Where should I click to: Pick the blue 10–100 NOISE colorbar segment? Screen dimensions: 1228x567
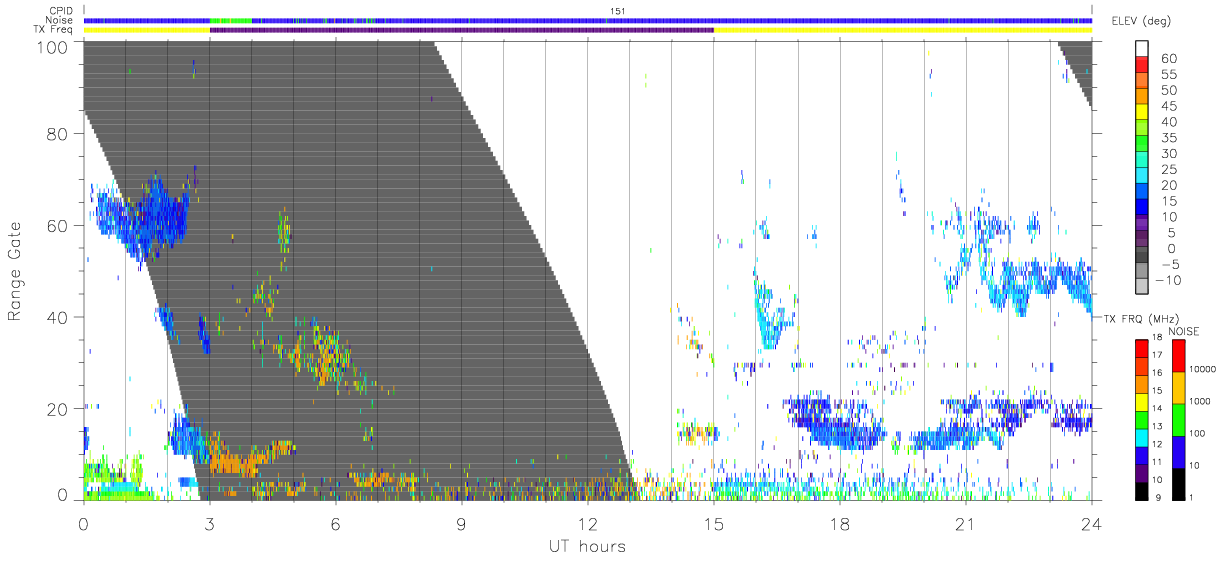point(1179,451)
